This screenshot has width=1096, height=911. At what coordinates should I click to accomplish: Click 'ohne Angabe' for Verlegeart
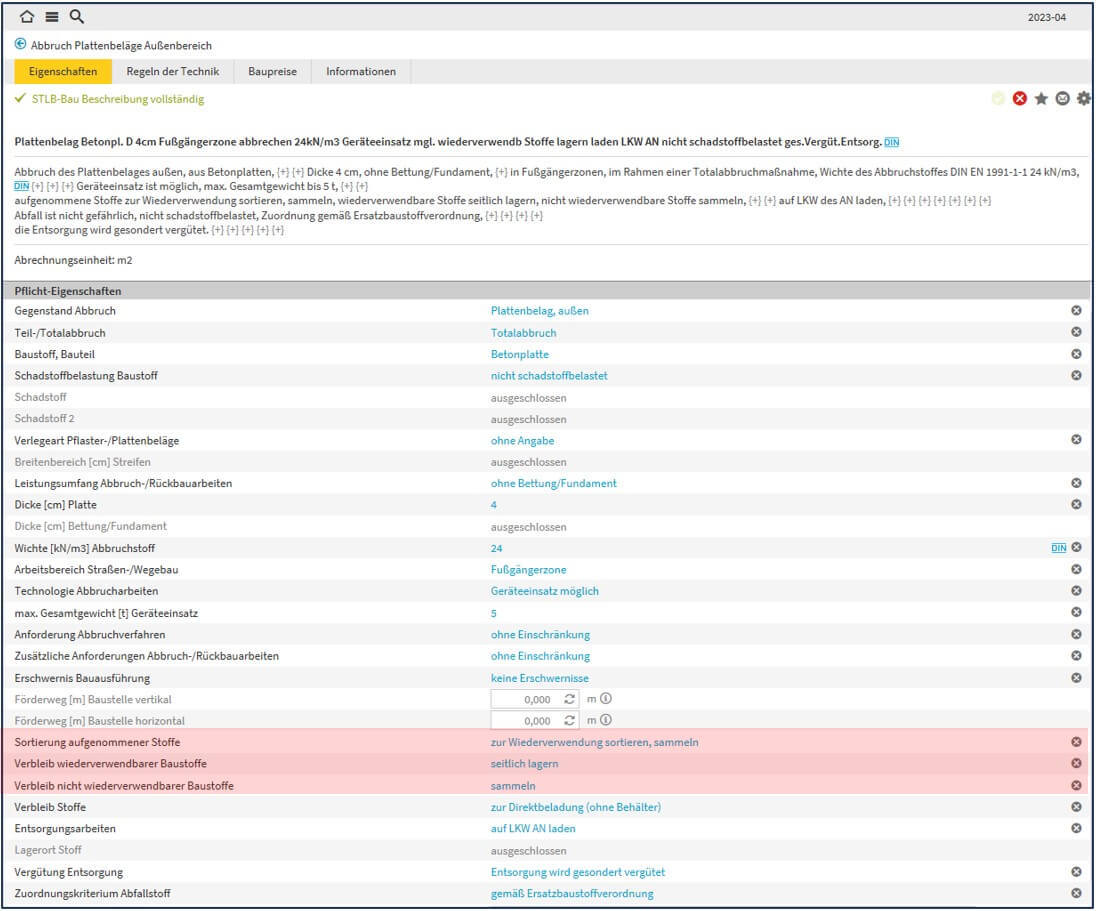(x=522, y=441)
